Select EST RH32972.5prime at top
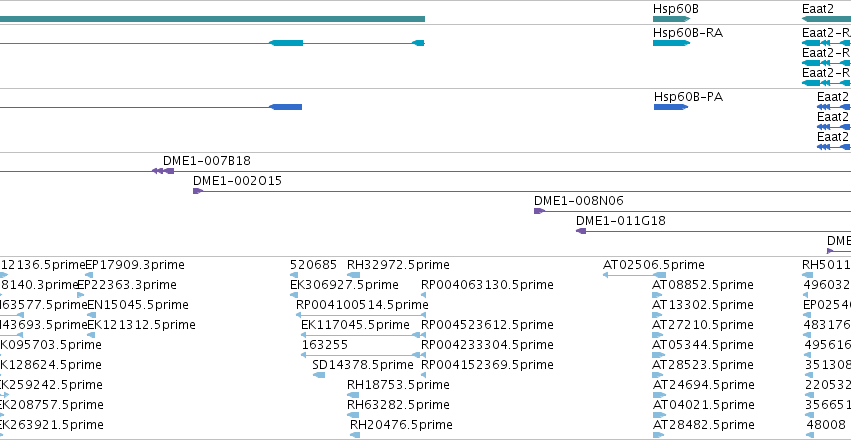Viewport: 851px width, 440px height. coord(398,265)
